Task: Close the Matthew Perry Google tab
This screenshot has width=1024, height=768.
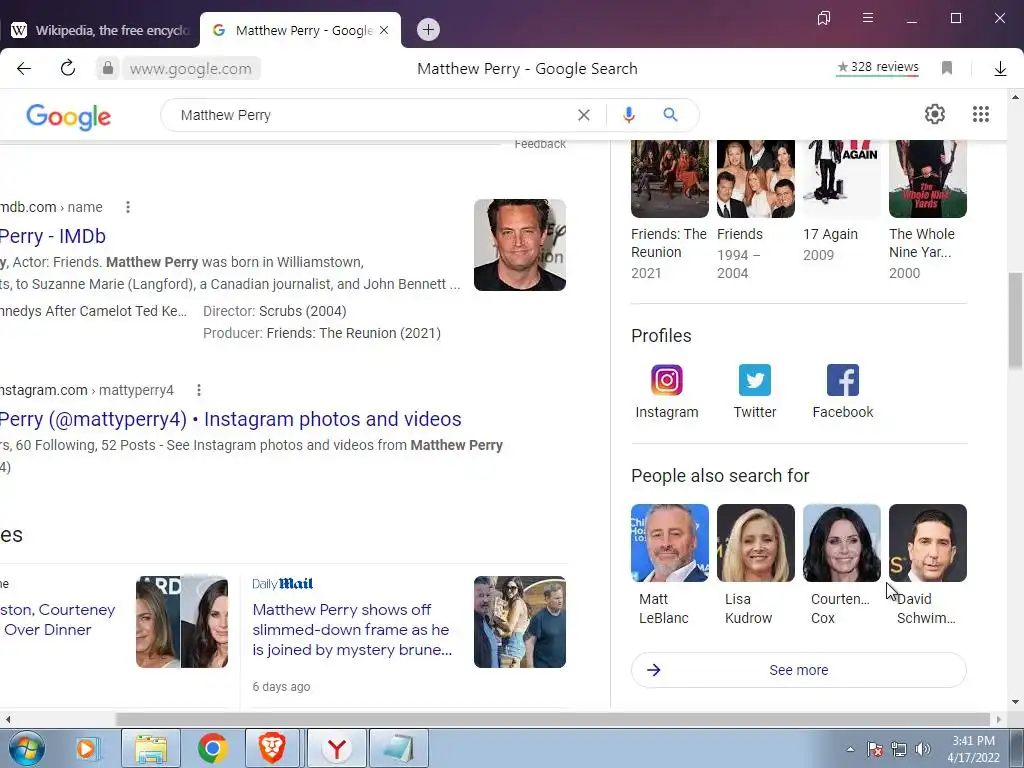Action: point(384,30)
